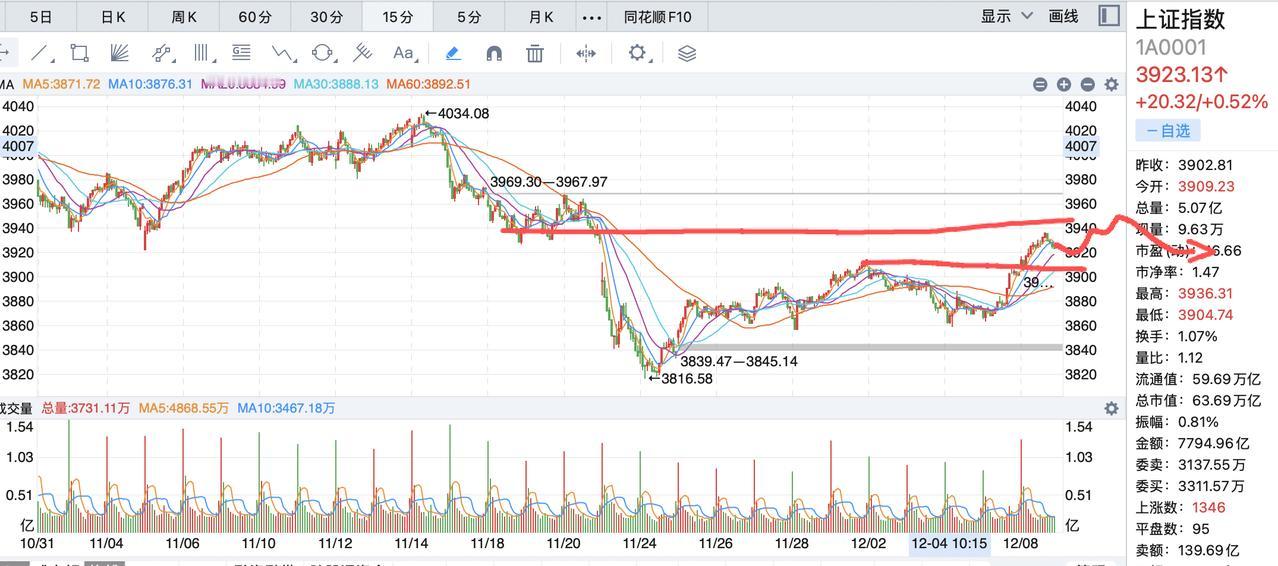Screen dimensions: 1278x566
Task: Click the trash can delete drawings icon
Action: (535, 53)
